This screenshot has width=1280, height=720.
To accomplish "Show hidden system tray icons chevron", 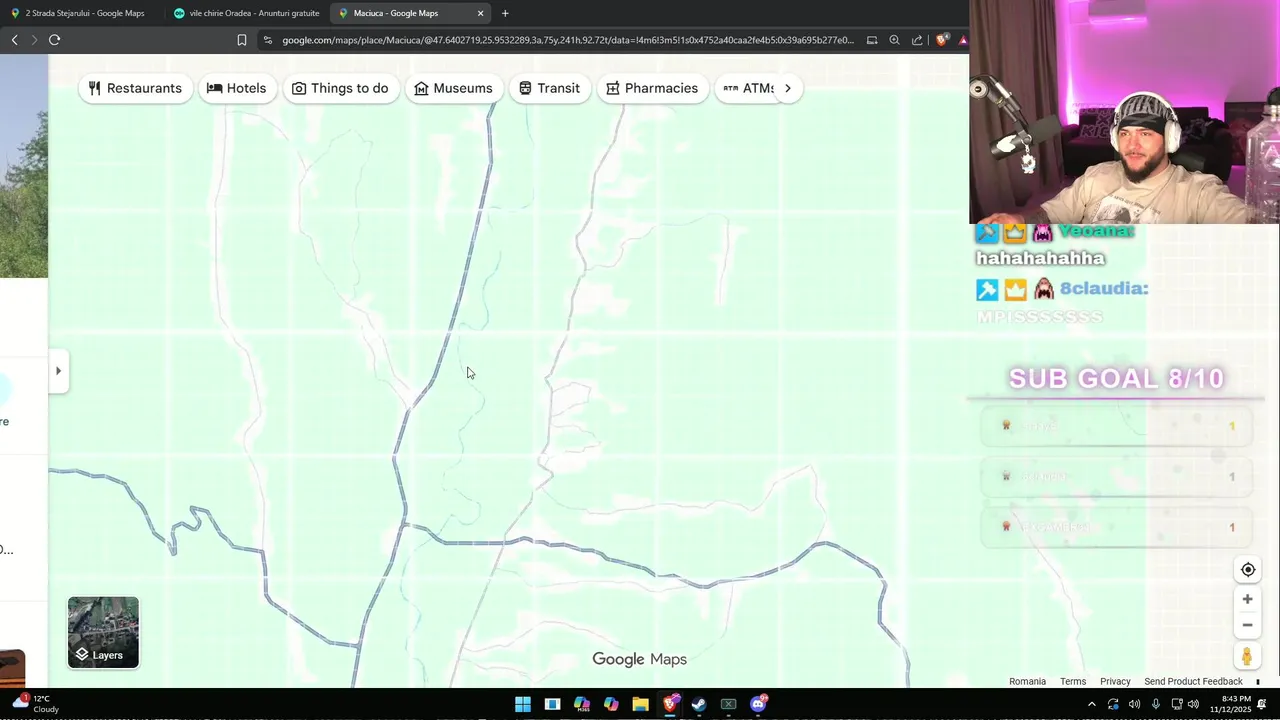I will (x=1091, y=704).
